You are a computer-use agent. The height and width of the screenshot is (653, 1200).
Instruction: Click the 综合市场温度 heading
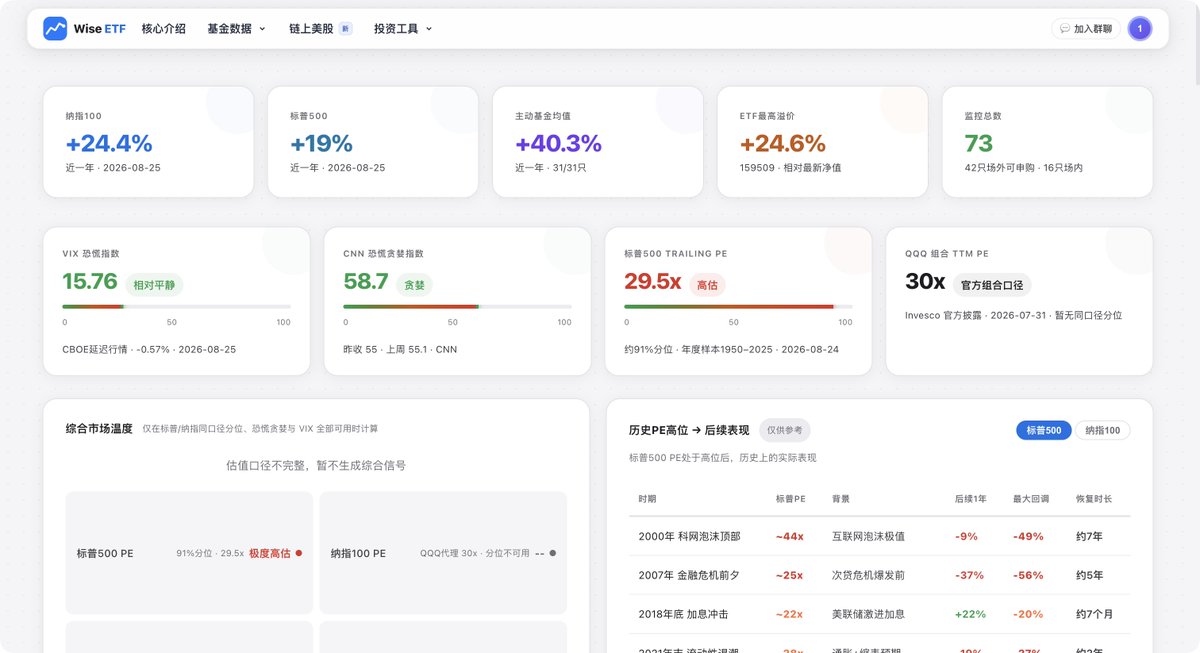99,428
